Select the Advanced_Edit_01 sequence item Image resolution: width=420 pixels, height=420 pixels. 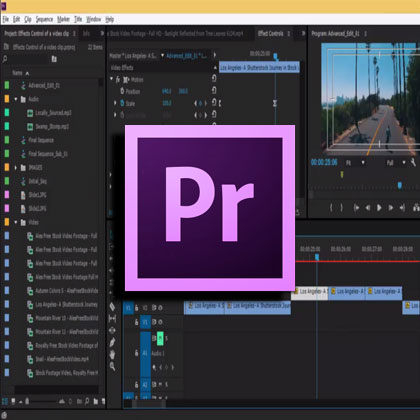44,86
